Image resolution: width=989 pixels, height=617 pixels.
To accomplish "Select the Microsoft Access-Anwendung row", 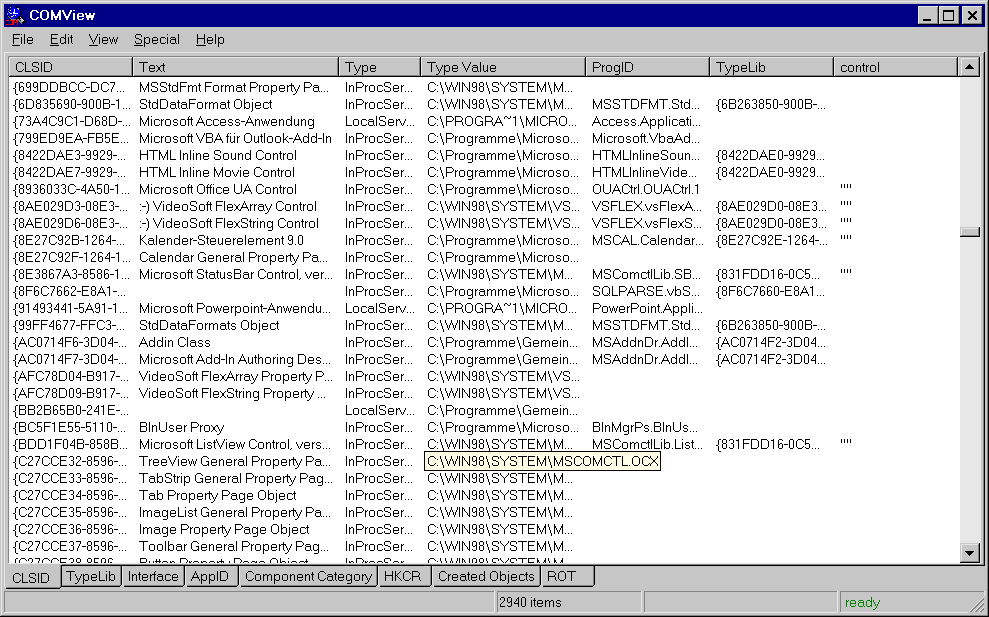I will [484, 122].
